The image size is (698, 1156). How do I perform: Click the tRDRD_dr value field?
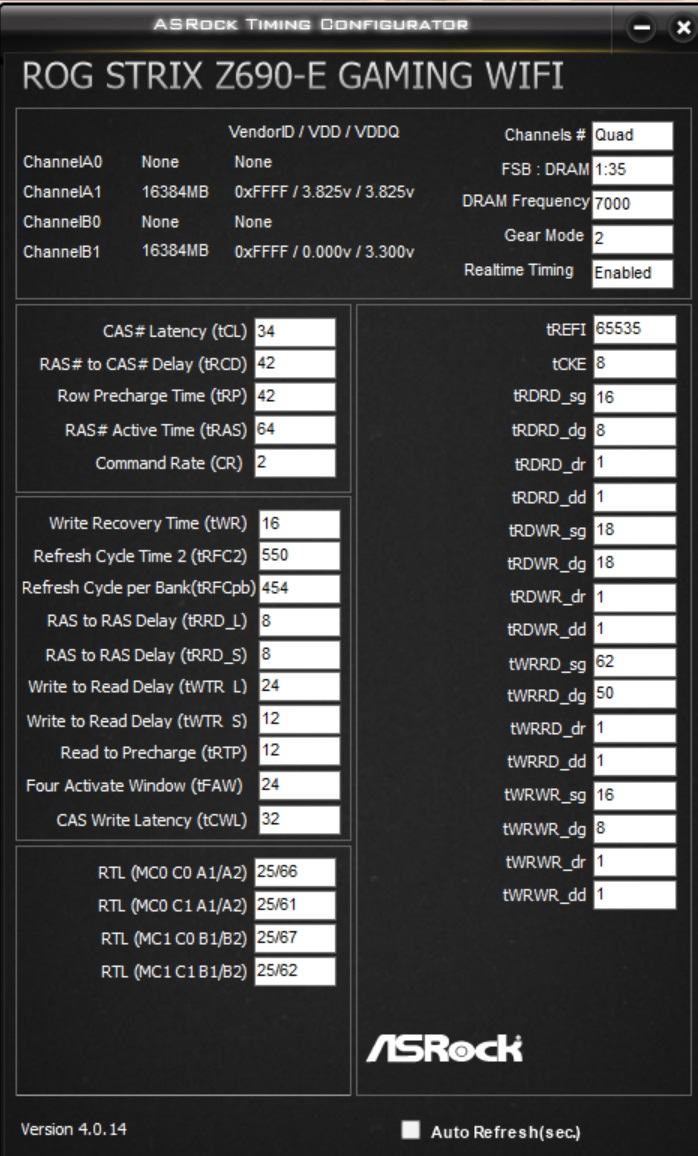(x=634, y=463)
